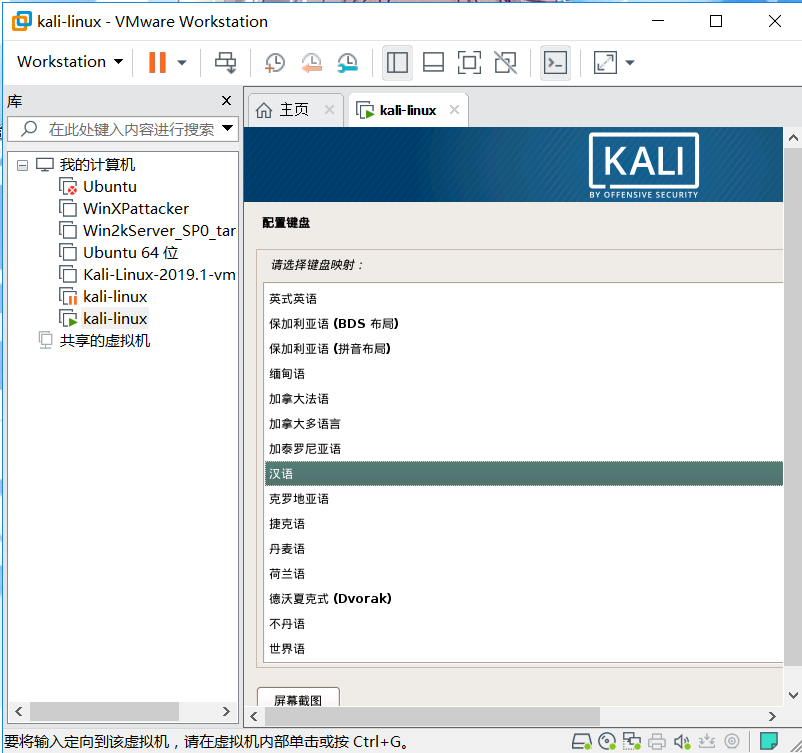Click the 屏幕截图 button
Viewport: 802px width, 753px height.
point(298,697)
